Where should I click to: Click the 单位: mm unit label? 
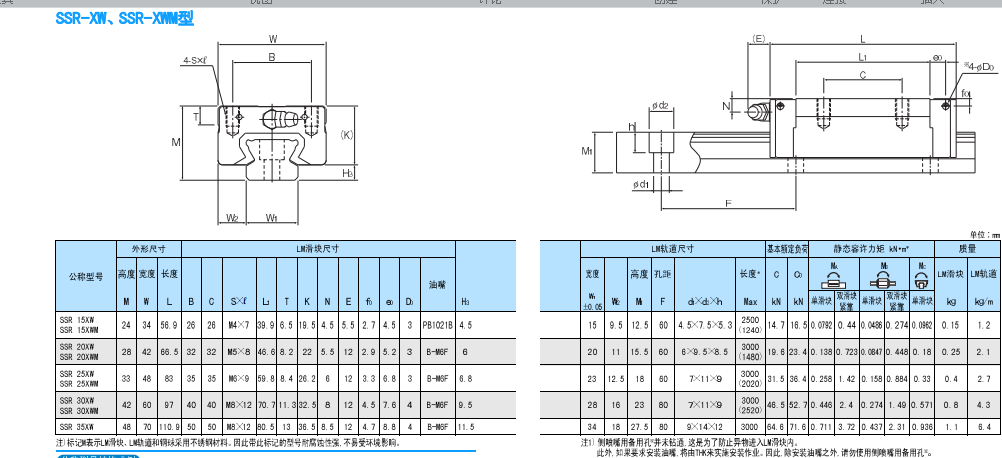pyautogui.click(x=985, y=236)
